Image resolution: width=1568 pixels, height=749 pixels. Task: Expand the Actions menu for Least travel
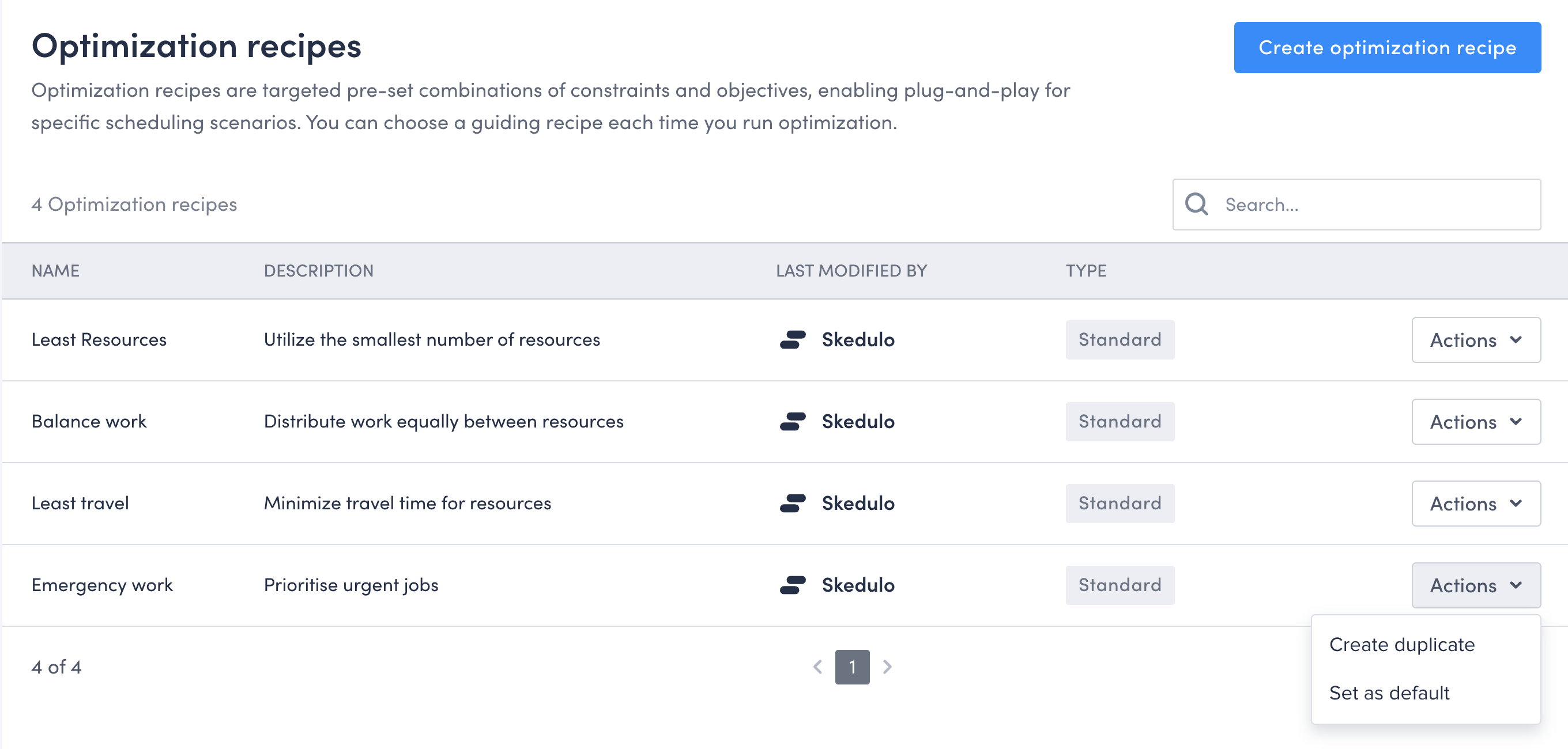(1476, 503)
